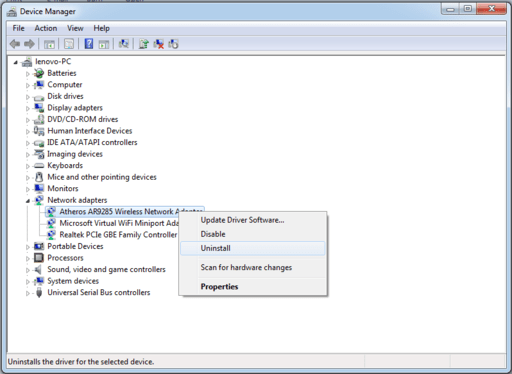Expand the Sound, video and game controllers arrow
The image size is (512, 374).
(28, 270)
